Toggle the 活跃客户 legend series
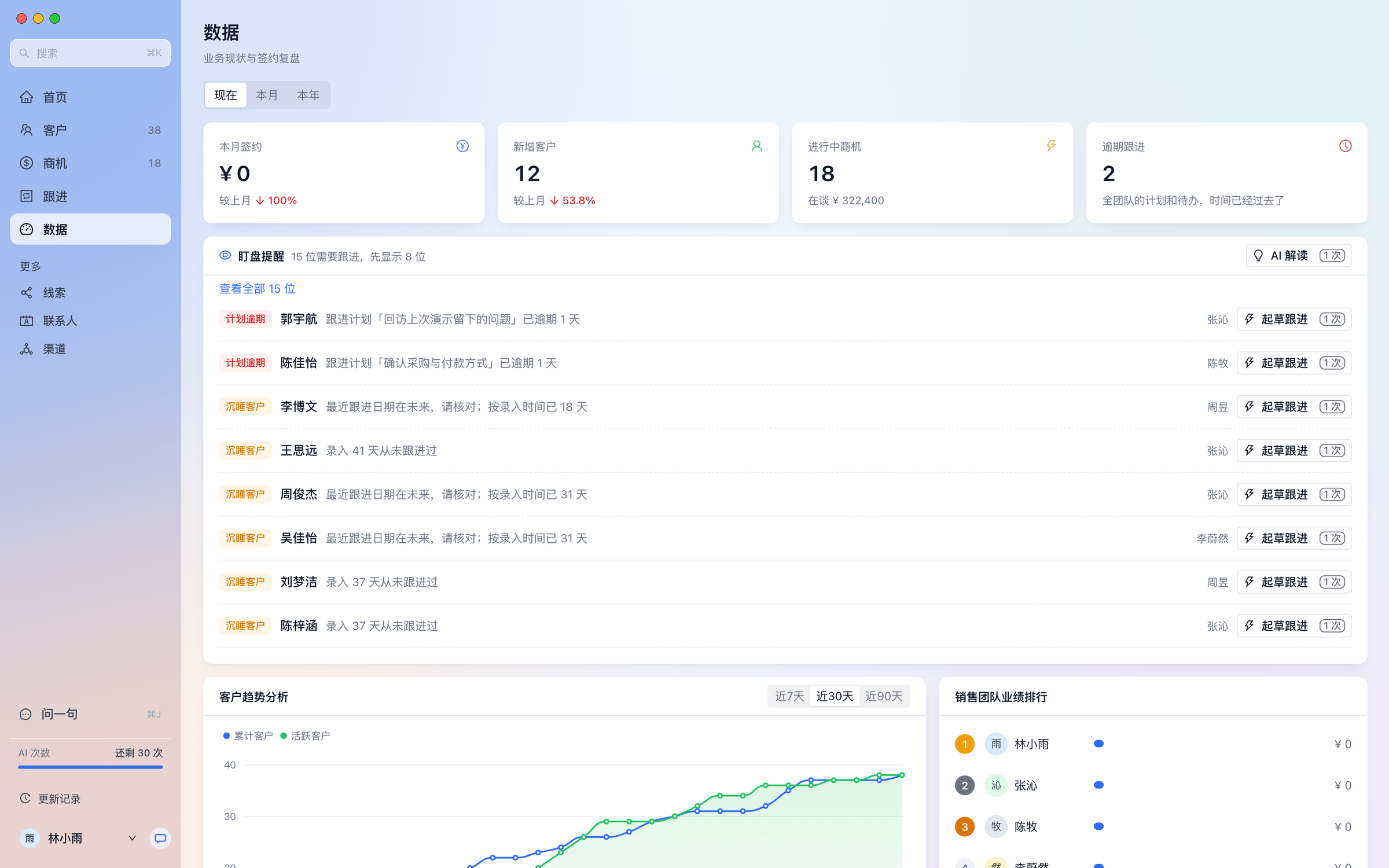This screenshot has width=1389, height=868. (x=305, y=736)
